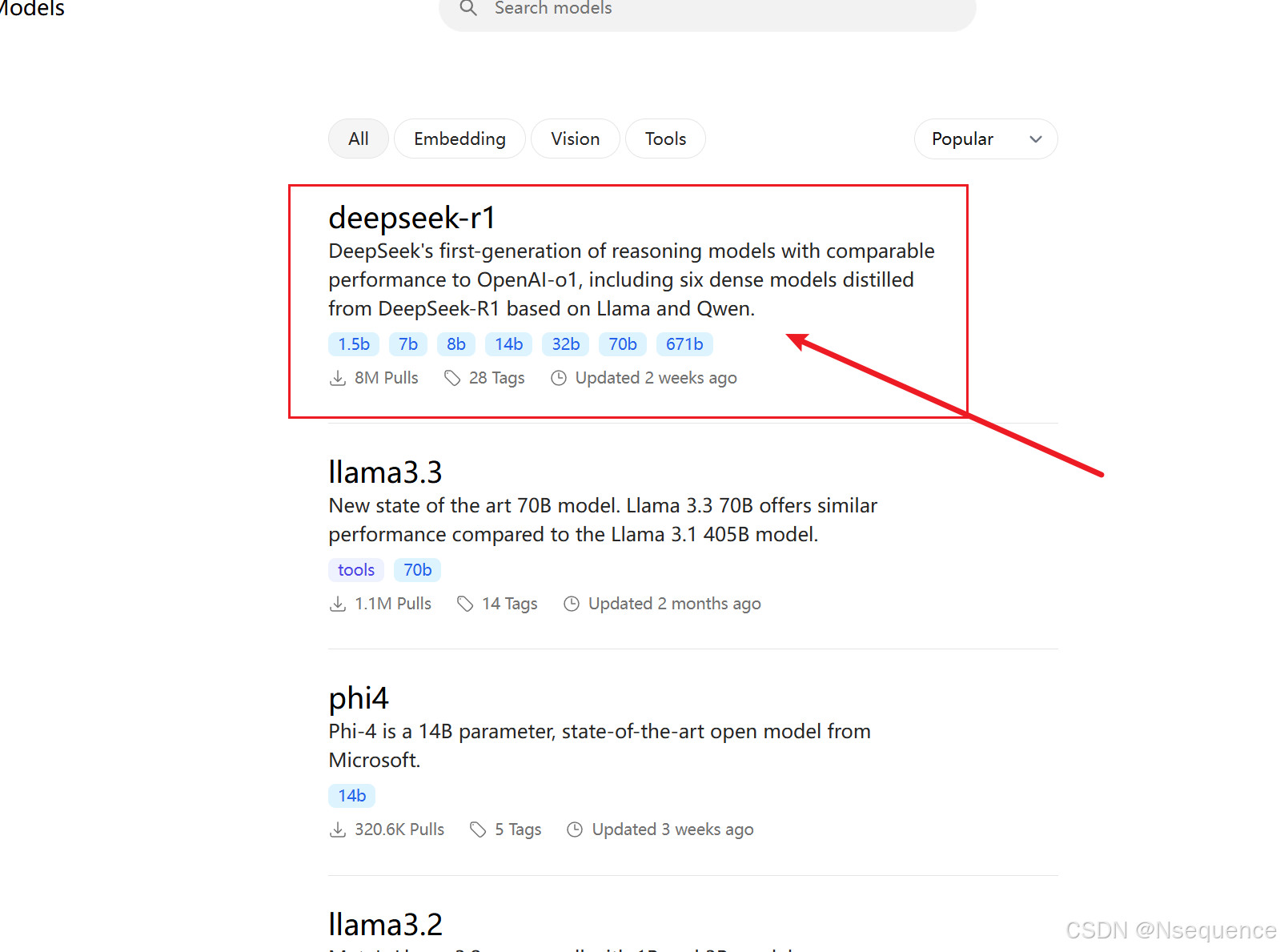Click the search magnifier icon
Screen dimensions: 1280x952
pyautogui.click(x=468, y=8)
